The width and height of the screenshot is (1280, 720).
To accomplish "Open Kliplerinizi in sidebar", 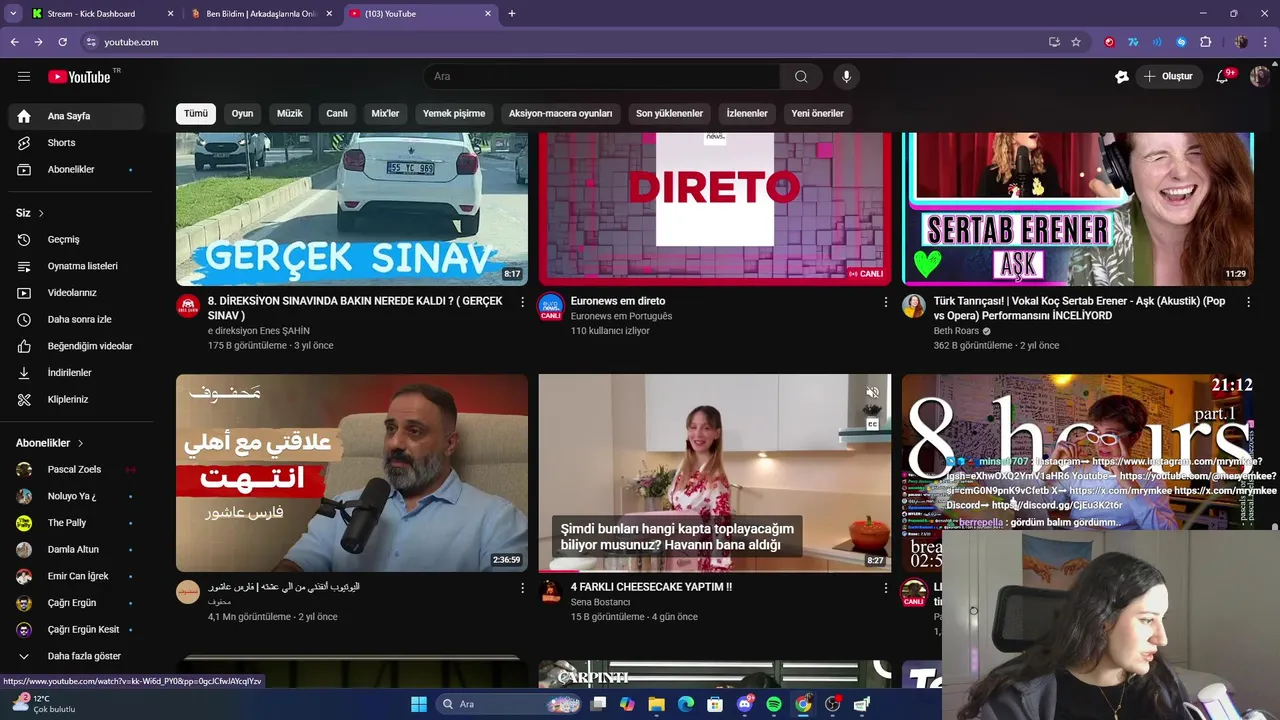I will [76, 400].
